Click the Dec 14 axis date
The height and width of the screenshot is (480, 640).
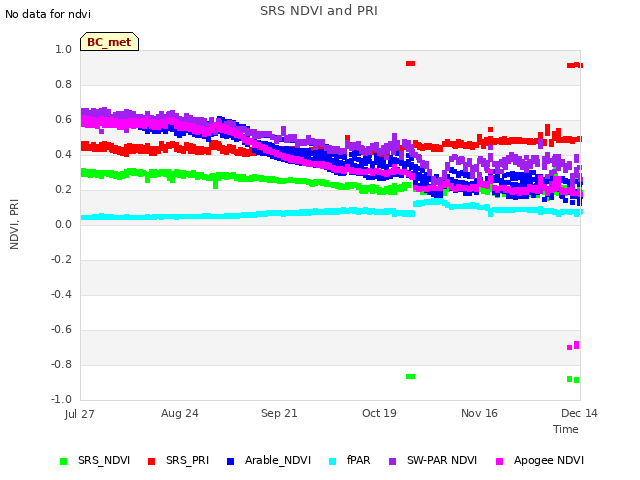click(579, 413)
